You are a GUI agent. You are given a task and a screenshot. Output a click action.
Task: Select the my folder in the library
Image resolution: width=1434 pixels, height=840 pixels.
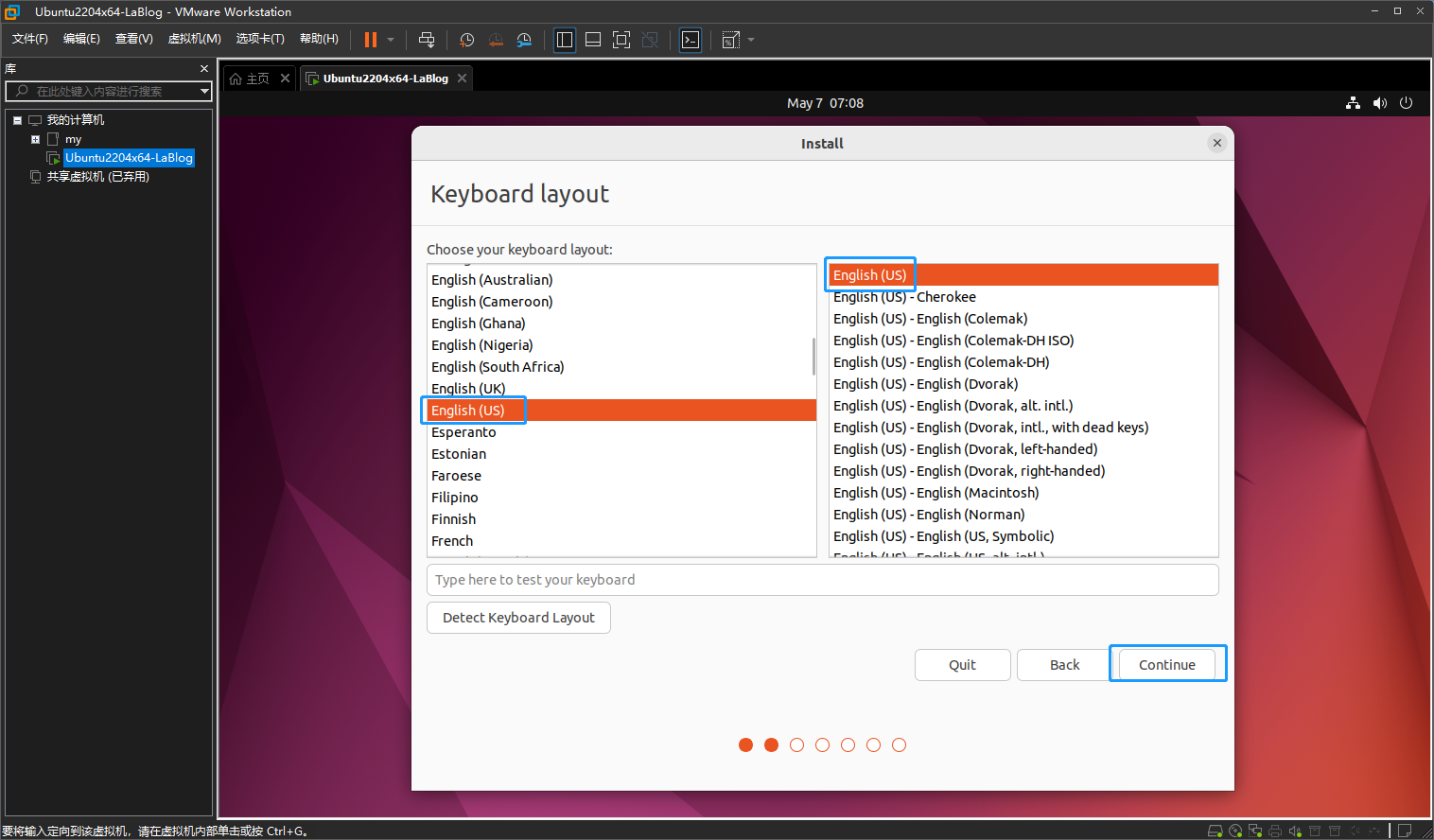coord(73,139)
